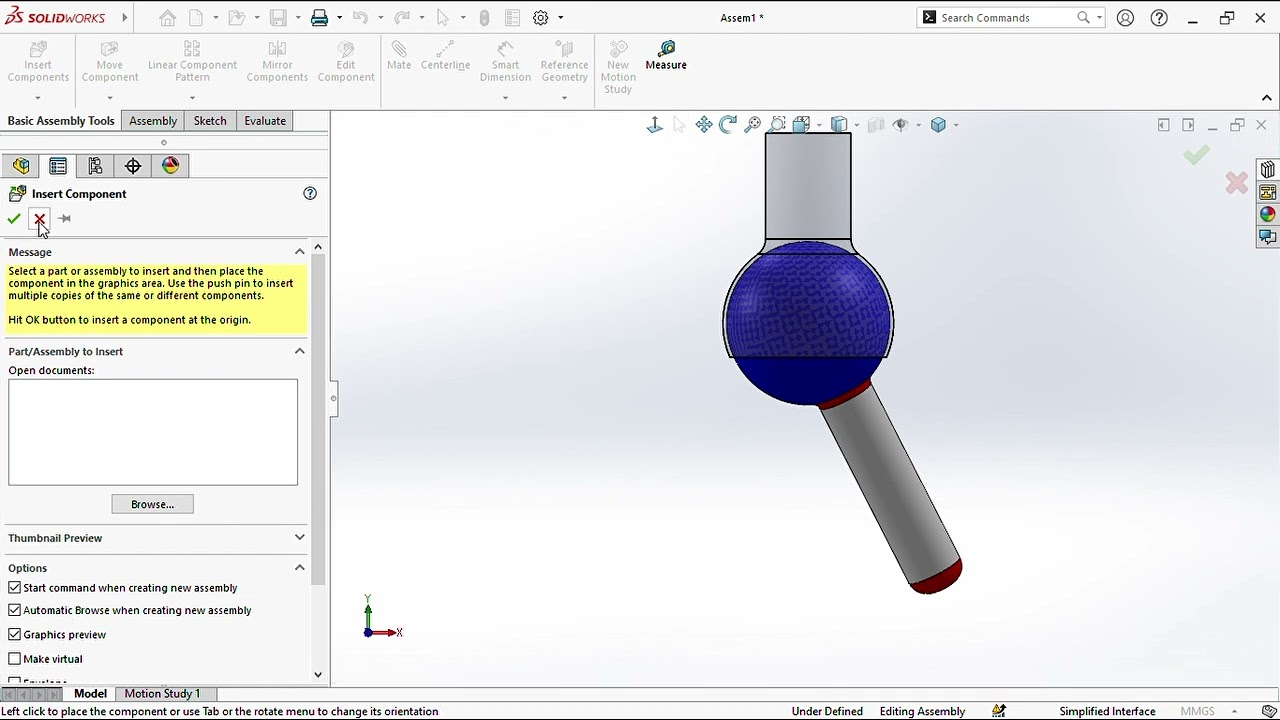Click the Undo arrow icon
This screenshot has height=720, width=1280.
click(x=360, y=18)
